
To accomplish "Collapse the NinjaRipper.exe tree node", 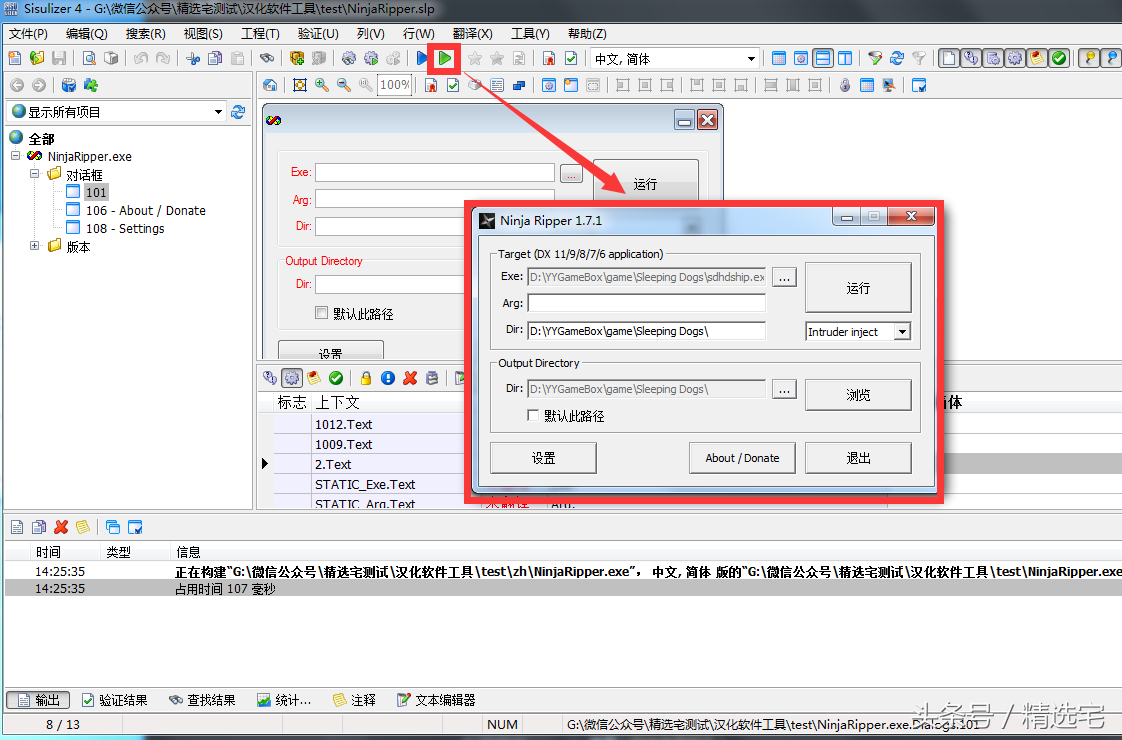I will coord(15,155).
